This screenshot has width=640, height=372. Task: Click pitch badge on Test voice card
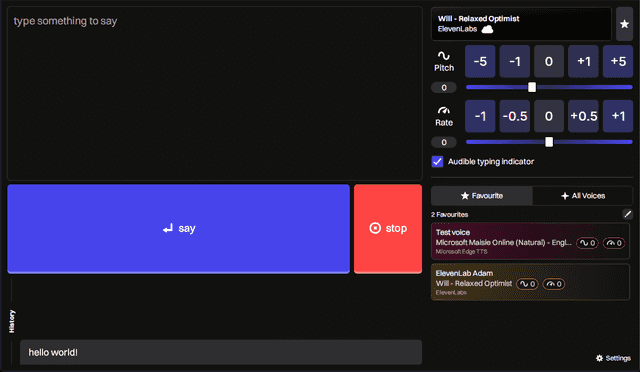coord(587,243)
